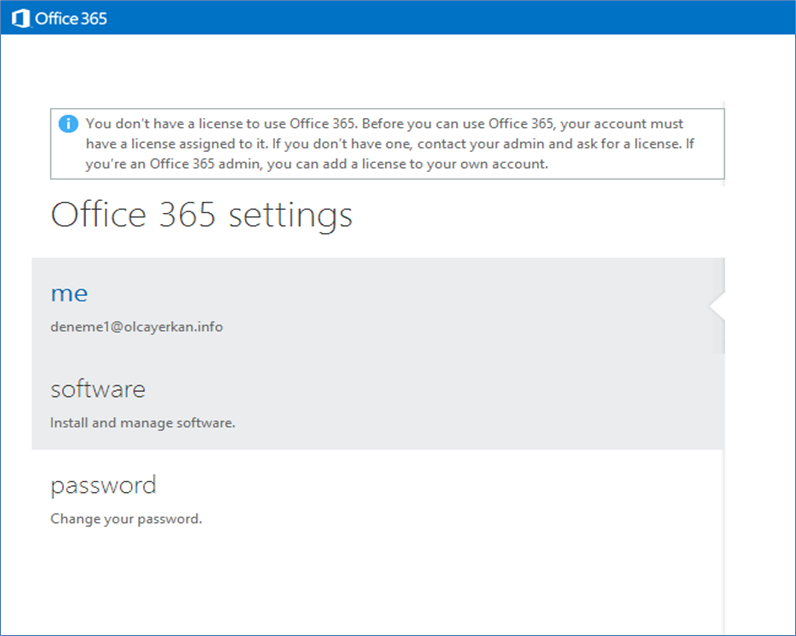Viewport: 796px width, 636px height.
Task: Click 'Change your password.' description
Action: 126,519
